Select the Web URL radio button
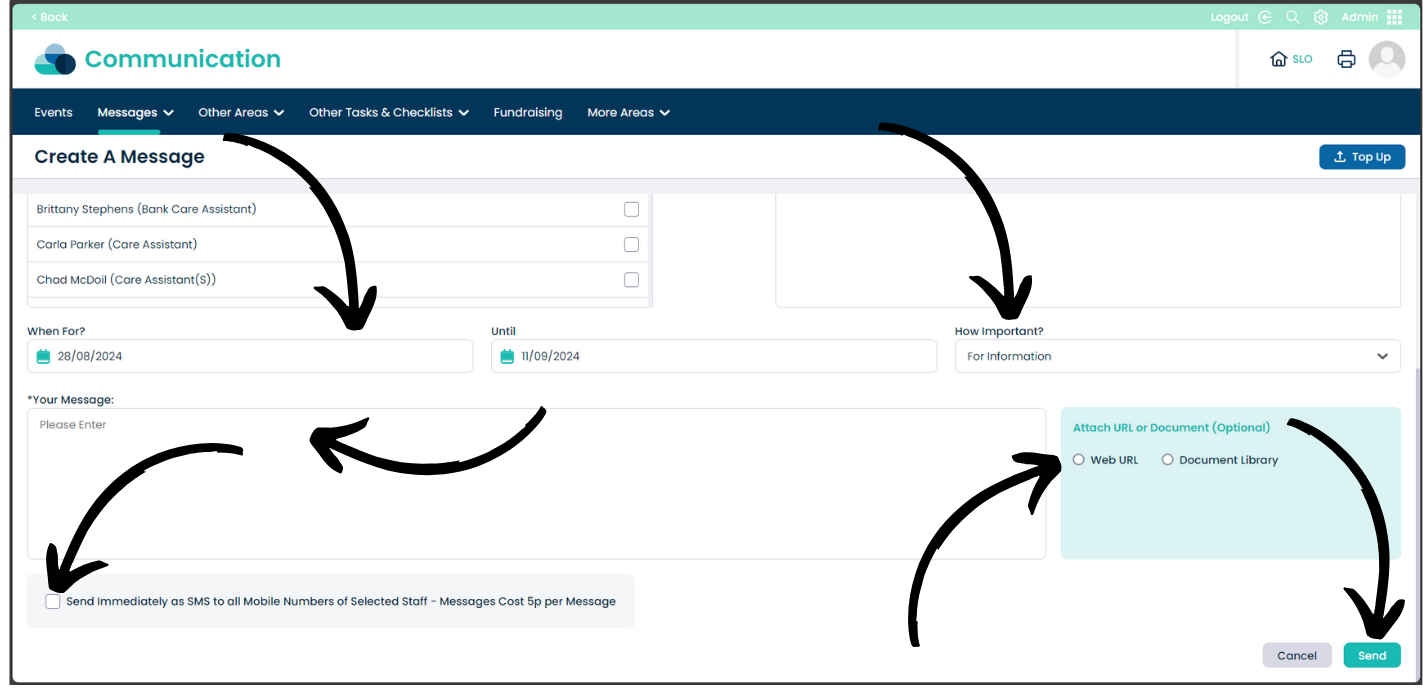1423x688 pixels. tap(1078, 460)
